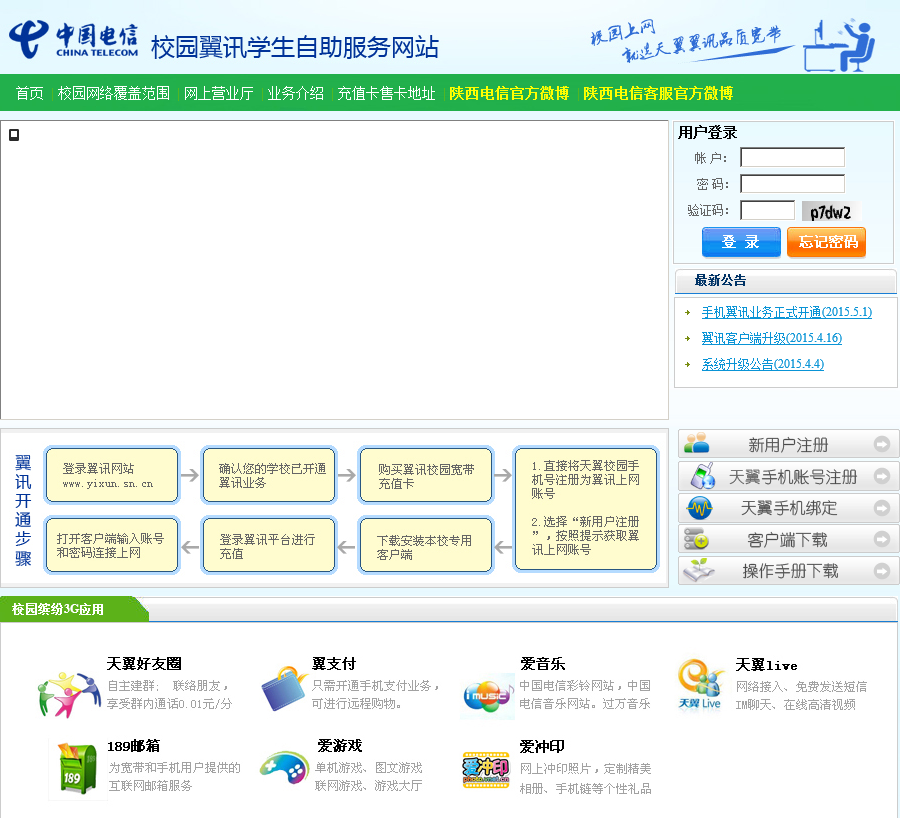
Task: Click step box 购买翼讯校园宽带充值卡
Action: 425,475
